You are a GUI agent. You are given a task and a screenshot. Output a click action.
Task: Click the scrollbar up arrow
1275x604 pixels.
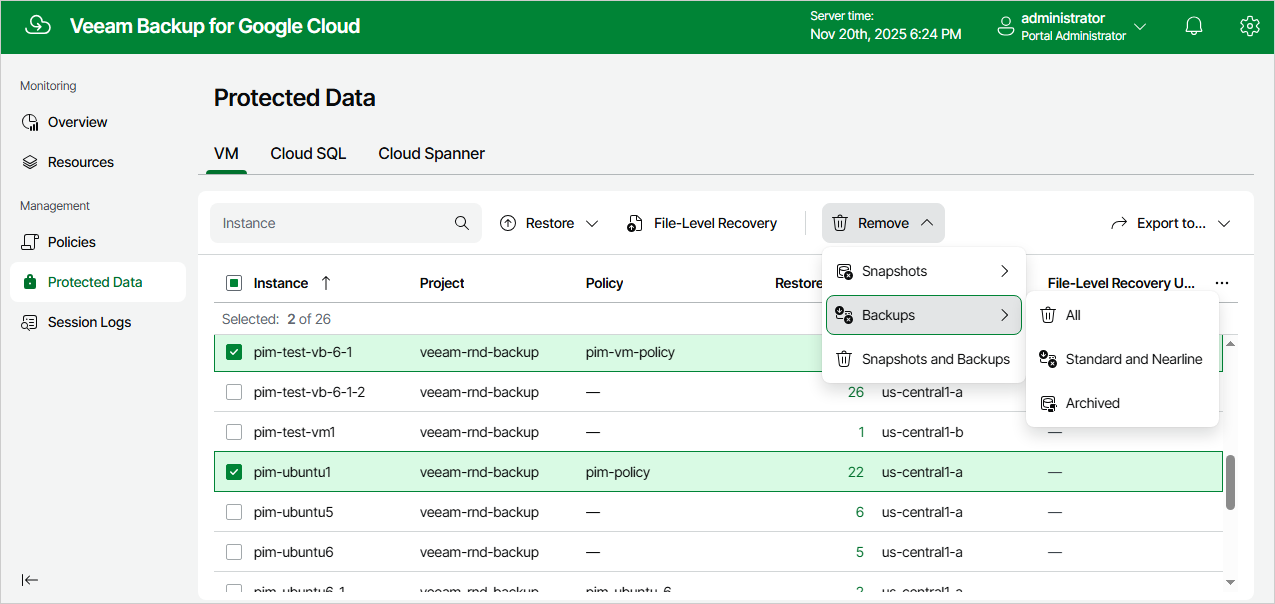1231,343
